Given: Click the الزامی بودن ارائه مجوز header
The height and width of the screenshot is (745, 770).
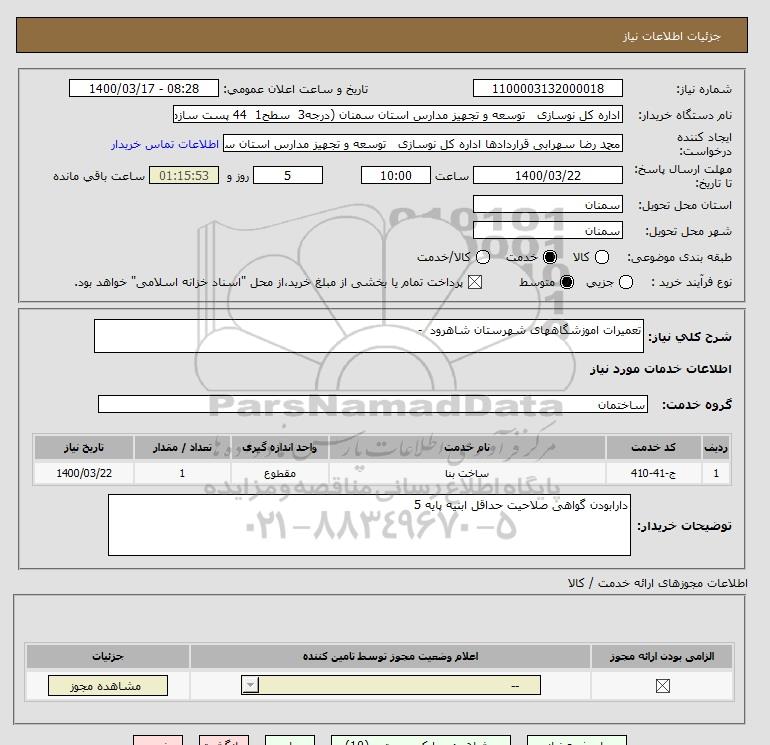Looking at the screenshot, I should [662, 656].
